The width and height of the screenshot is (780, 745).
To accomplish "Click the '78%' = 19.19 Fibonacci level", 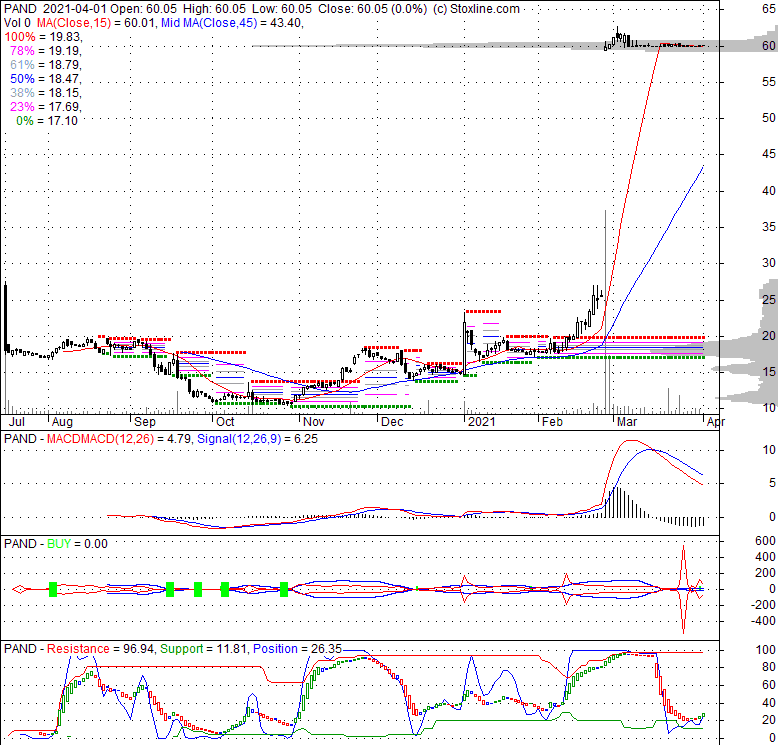I will [46, 51].
